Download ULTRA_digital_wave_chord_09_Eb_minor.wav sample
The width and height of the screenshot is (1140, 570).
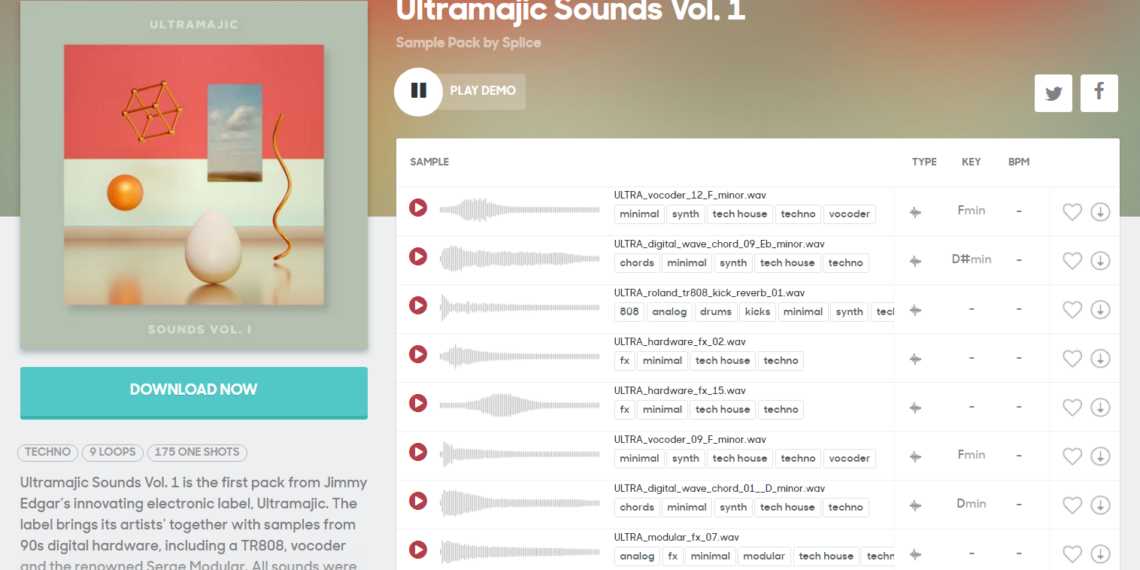[x=1100, y=261]
